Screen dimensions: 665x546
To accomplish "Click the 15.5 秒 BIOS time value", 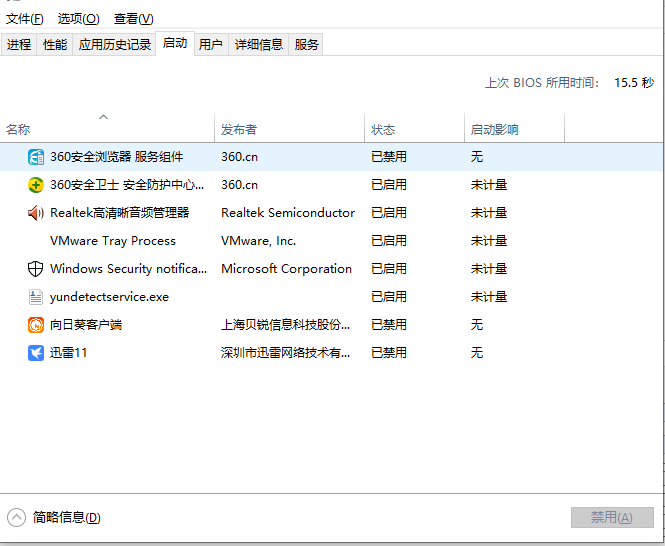I will 634,82.
